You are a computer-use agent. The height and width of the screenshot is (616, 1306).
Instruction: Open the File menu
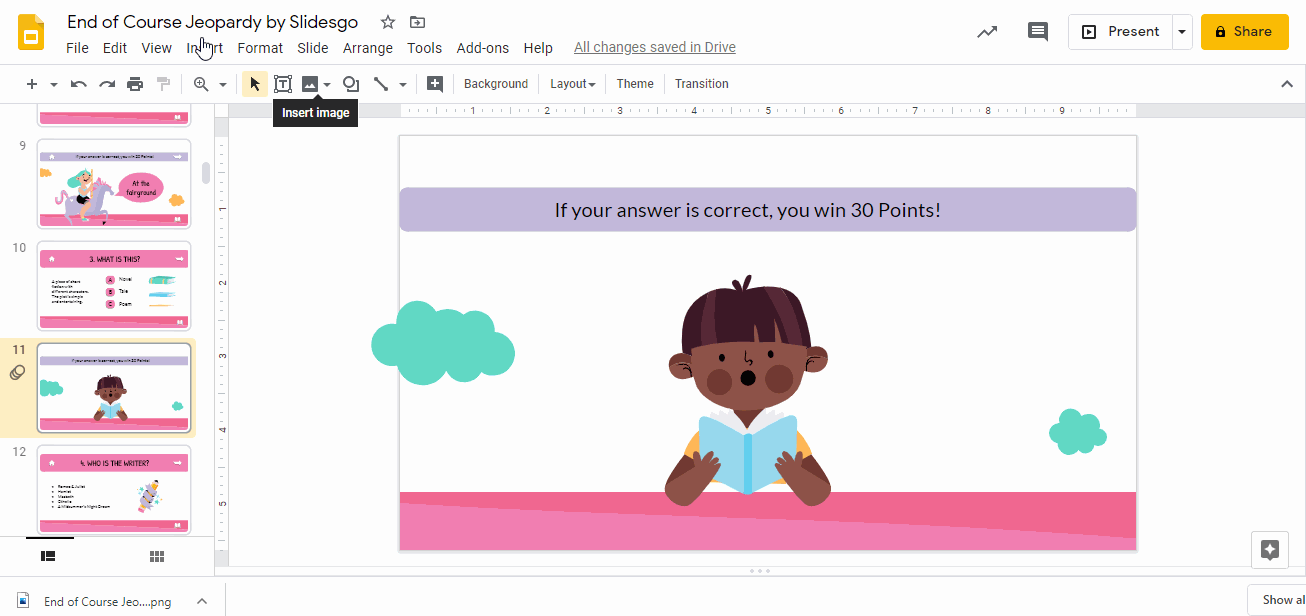pyautogui.click(x=77, y=48)
